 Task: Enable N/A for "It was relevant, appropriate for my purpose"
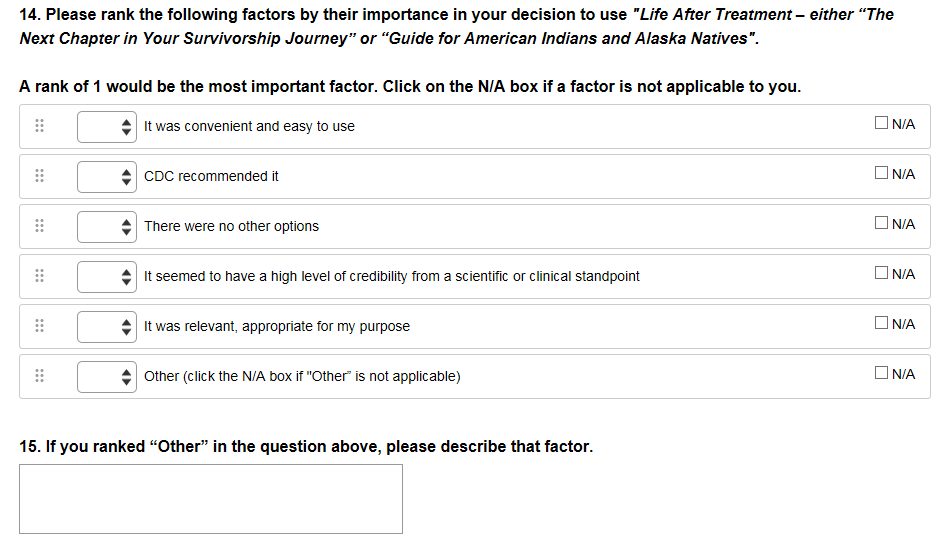point(881,323)
